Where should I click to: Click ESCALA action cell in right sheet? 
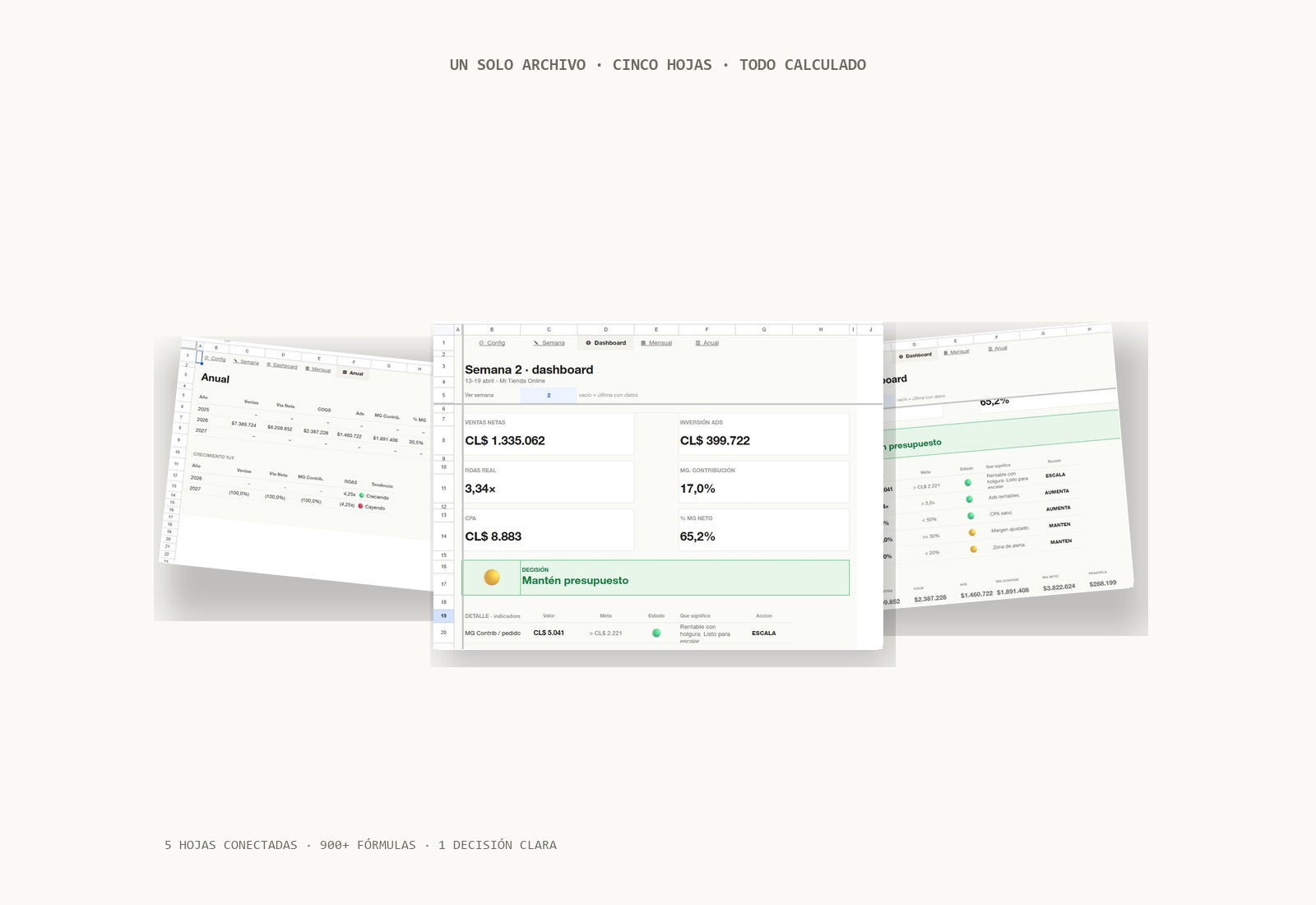tap(1055, 475)
